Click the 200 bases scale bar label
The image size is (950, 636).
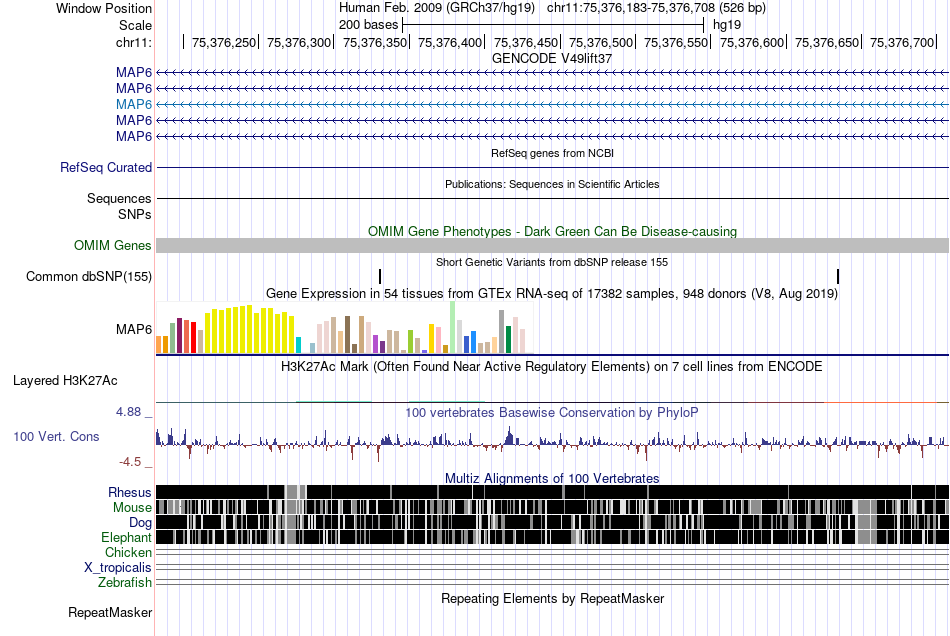coord(368,25)
